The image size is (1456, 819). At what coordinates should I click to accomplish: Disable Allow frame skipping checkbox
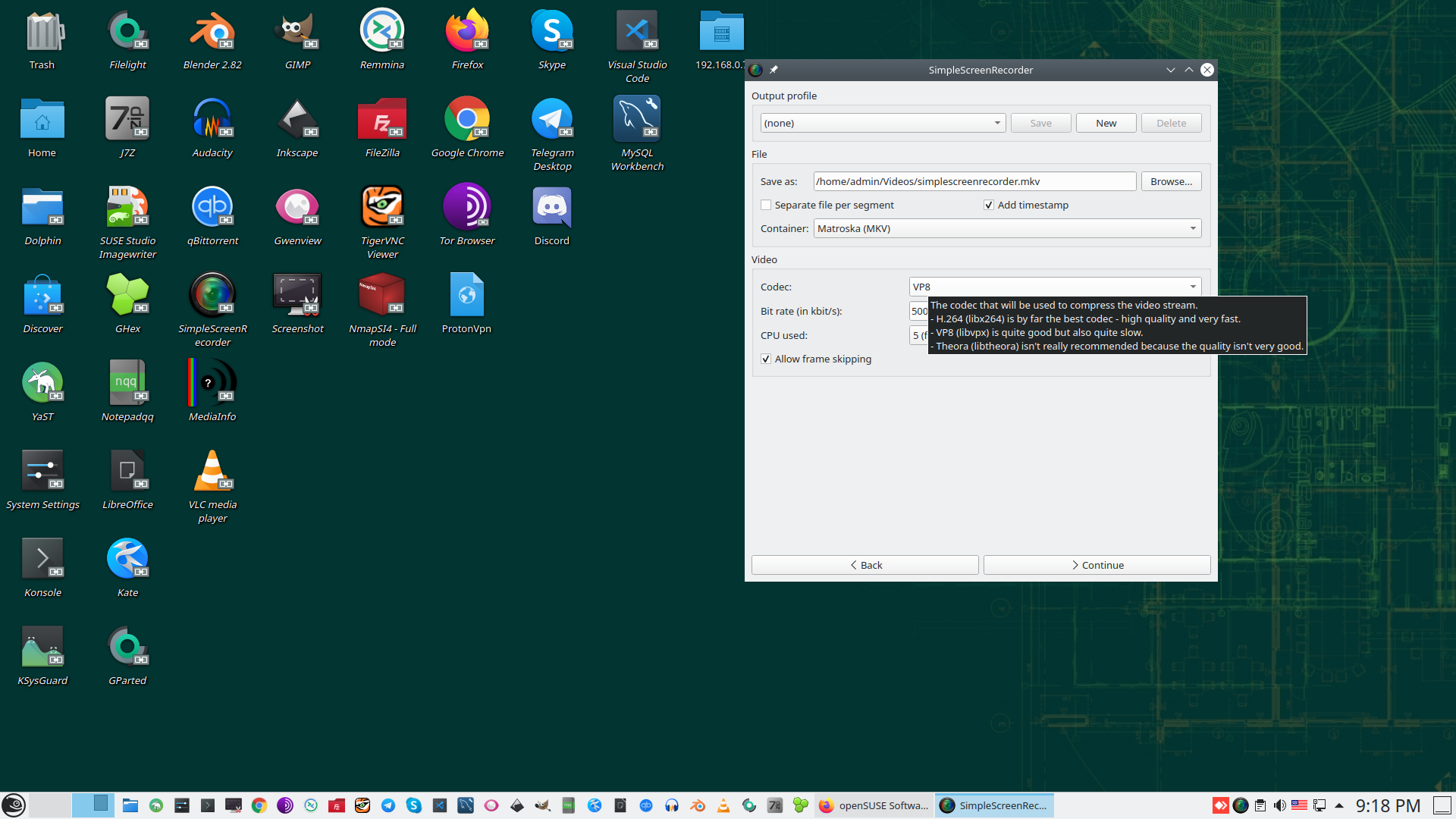click(766, 359)
